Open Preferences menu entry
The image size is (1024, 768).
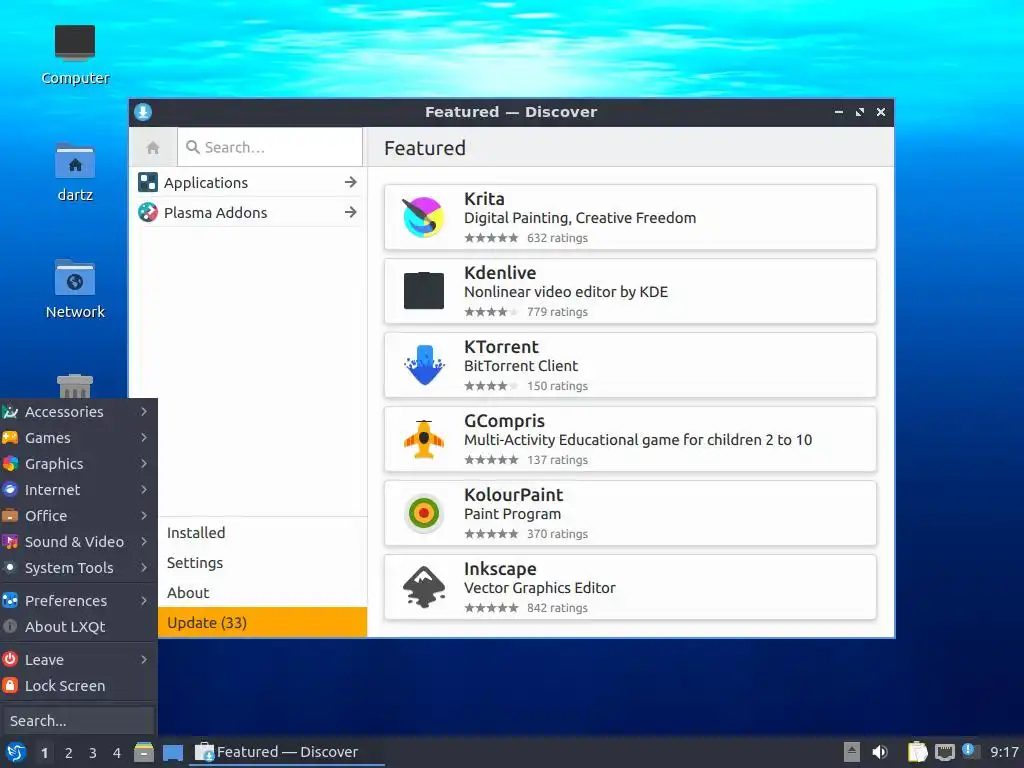point(78,600)
